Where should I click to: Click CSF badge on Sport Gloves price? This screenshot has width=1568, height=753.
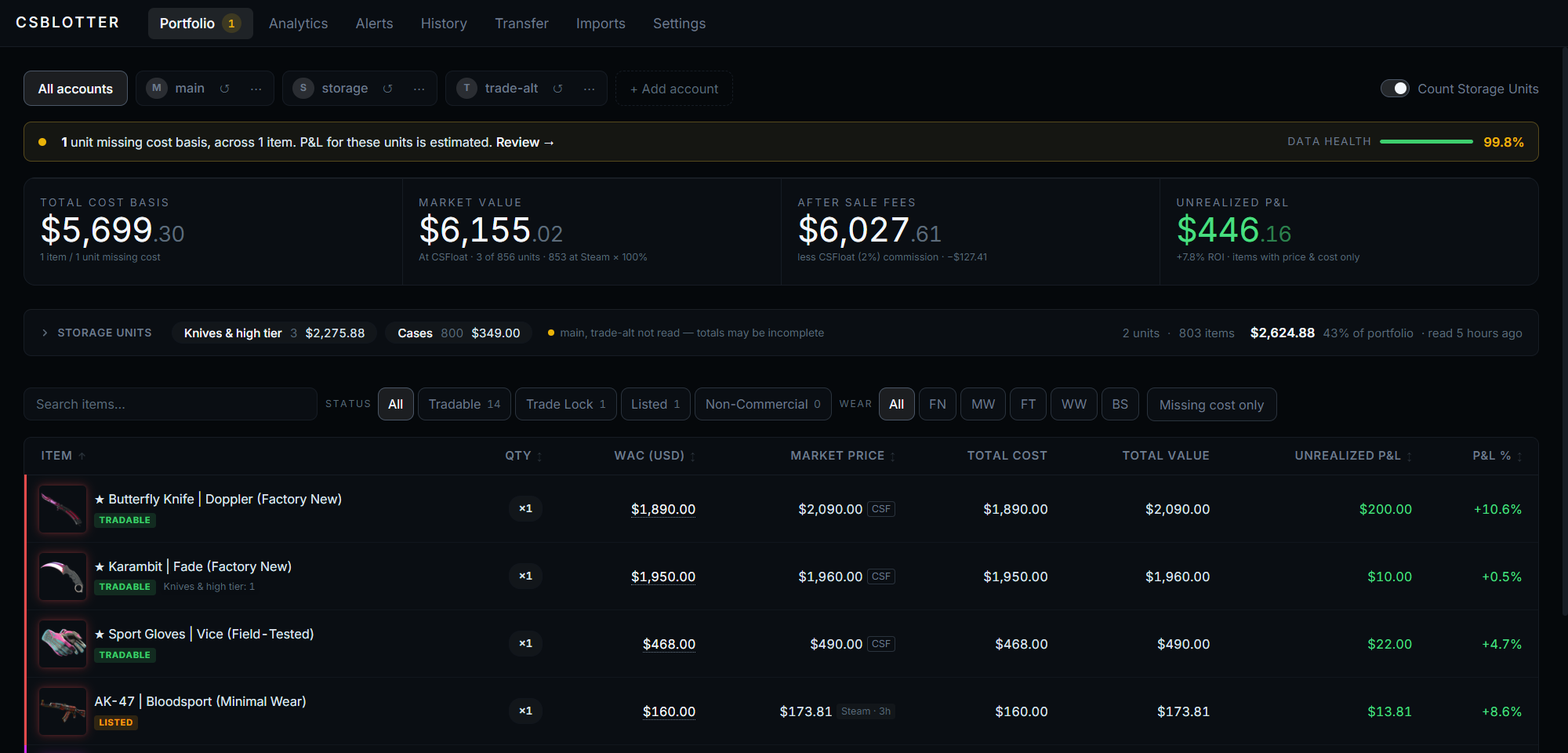tap(881, 644)
